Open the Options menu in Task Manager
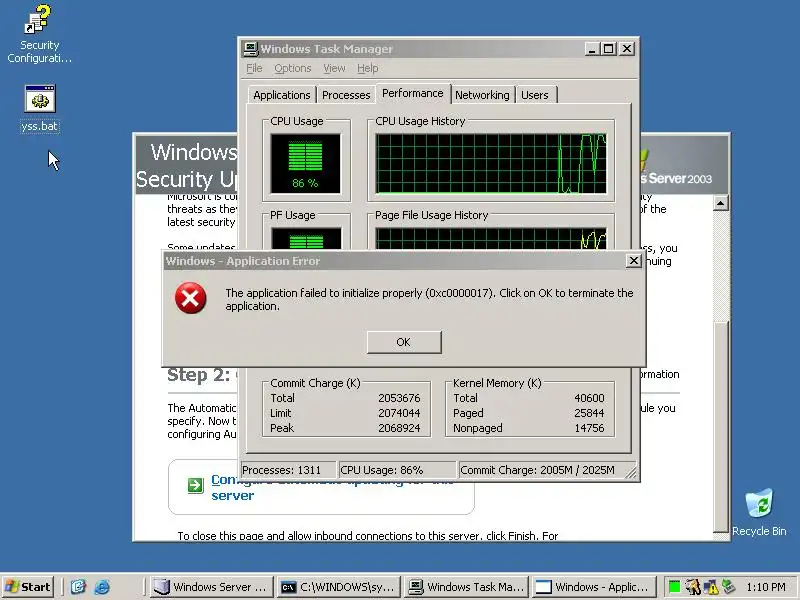Viewport: 800px width, 600px height. (293, 68)
